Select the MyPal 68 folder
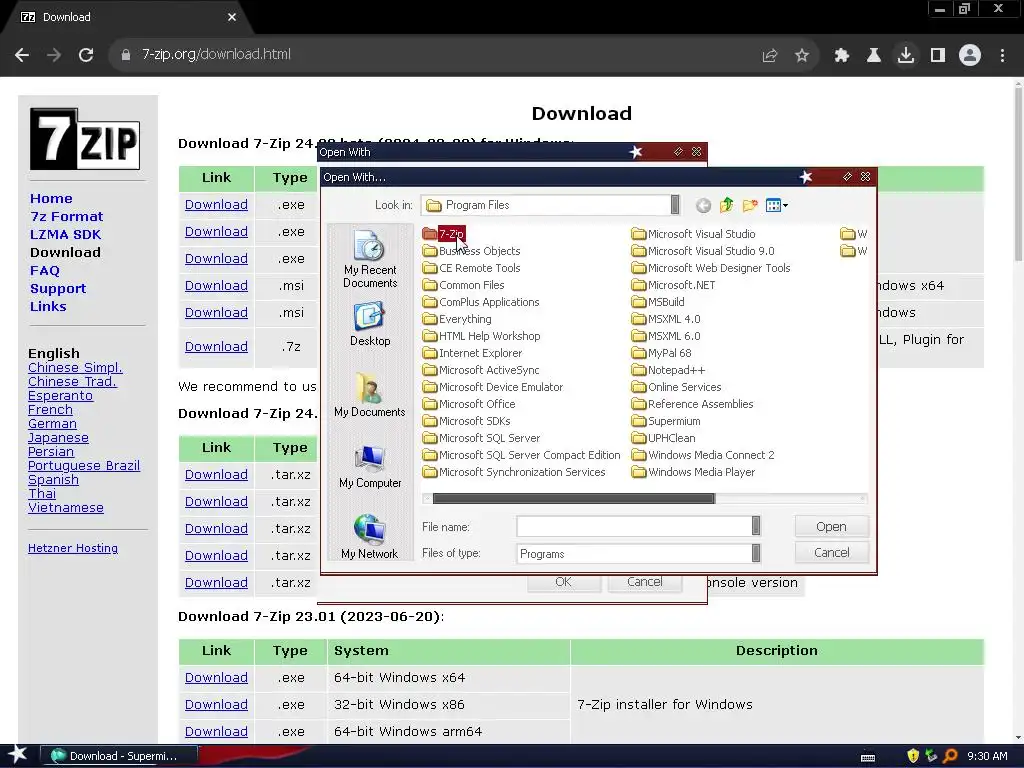The height and width of the screenshot is (768, 1024). pos(662,353)
